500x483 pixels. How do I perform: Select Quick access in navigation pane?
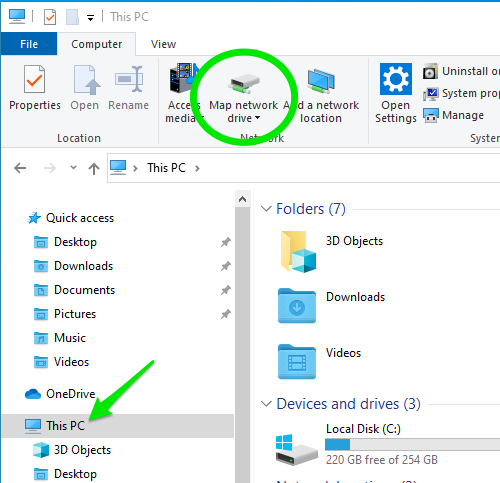point(80,218)
